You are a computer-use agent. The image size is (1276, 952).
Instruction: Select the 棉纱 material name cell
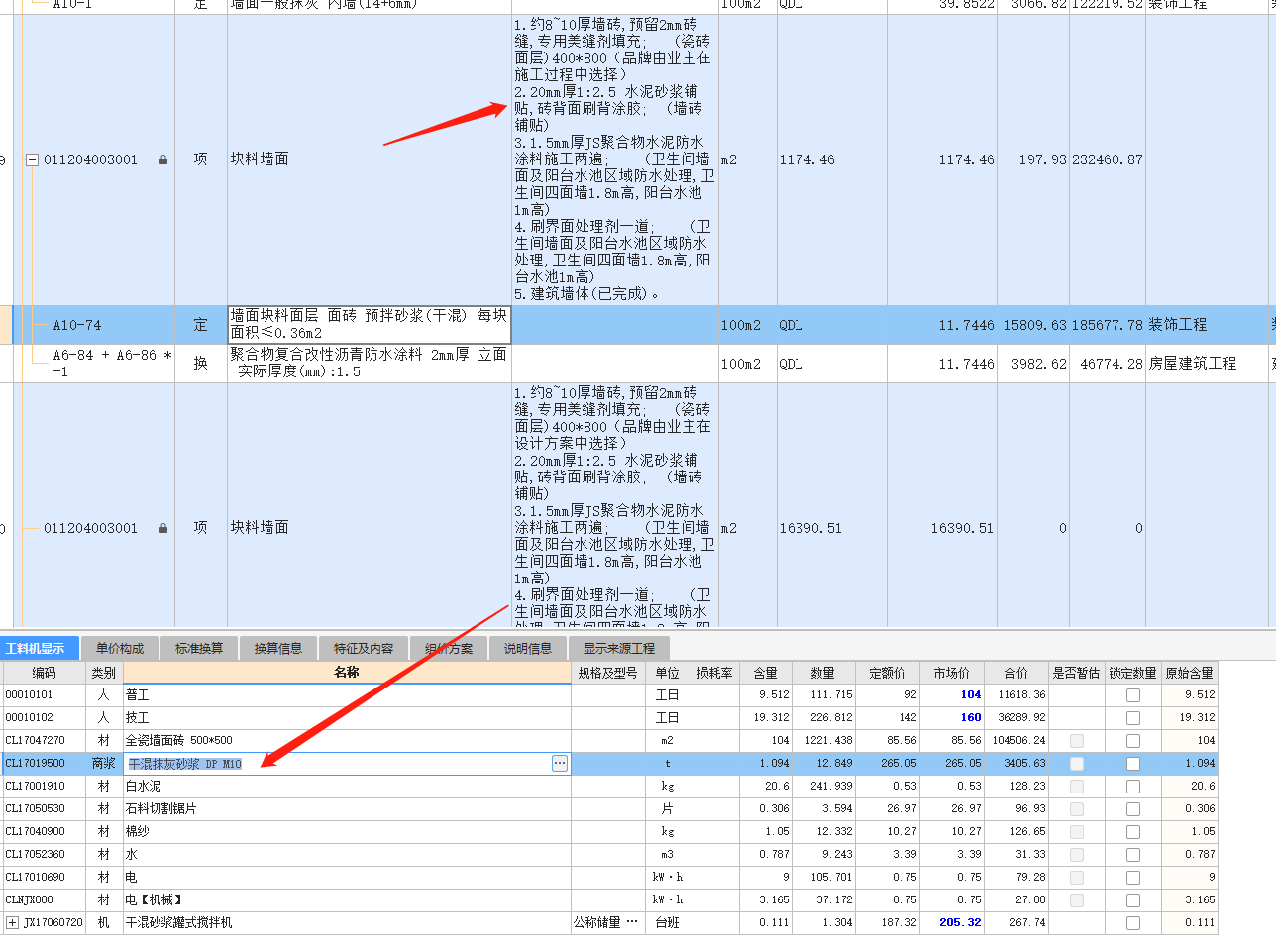point(347,832)
